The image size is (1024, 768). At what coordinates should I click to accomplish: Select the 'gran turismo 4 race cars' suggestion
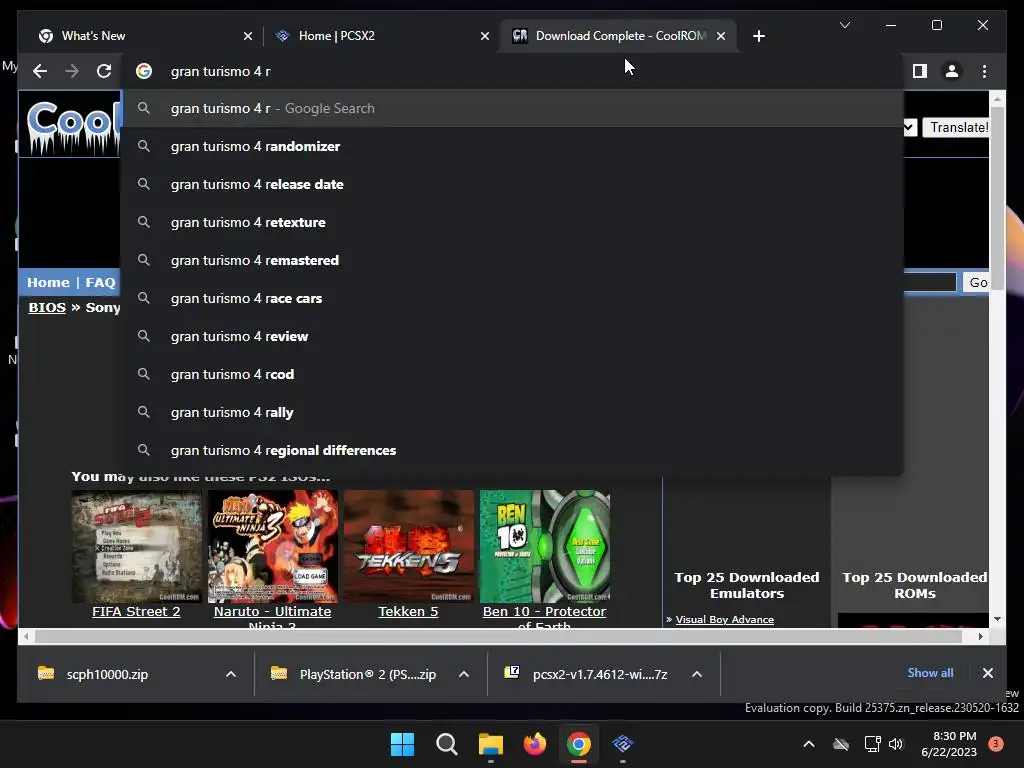pyautogui.click(x=513, y=298)
